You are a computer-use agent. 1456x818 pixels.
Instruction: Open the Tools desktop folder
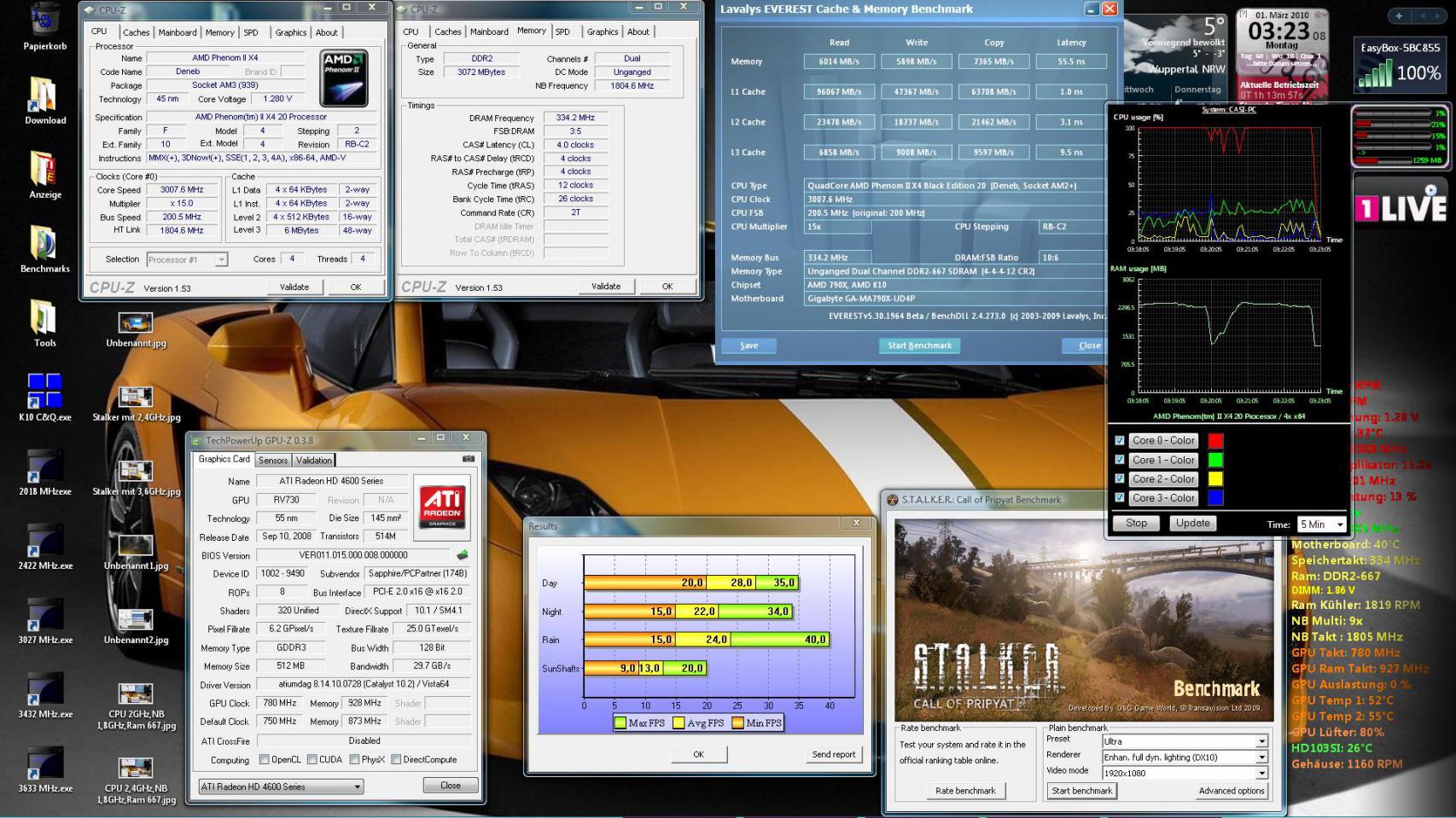click(x=44, y=323)
